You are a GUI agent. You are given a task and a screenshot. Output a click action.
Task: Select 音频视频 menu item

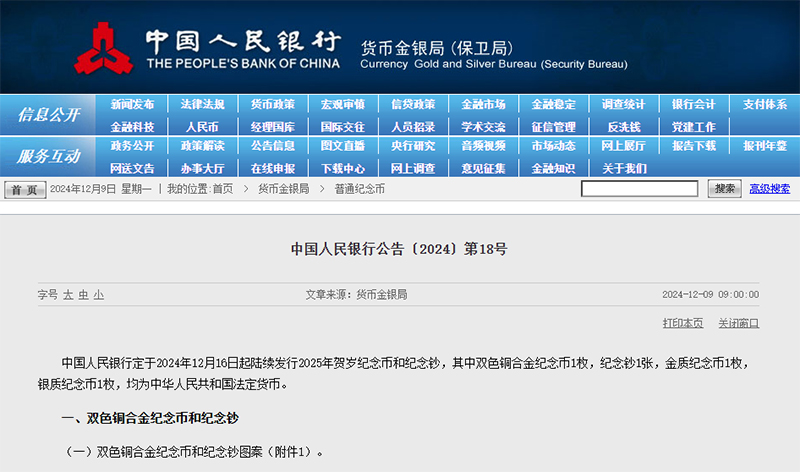483,145
